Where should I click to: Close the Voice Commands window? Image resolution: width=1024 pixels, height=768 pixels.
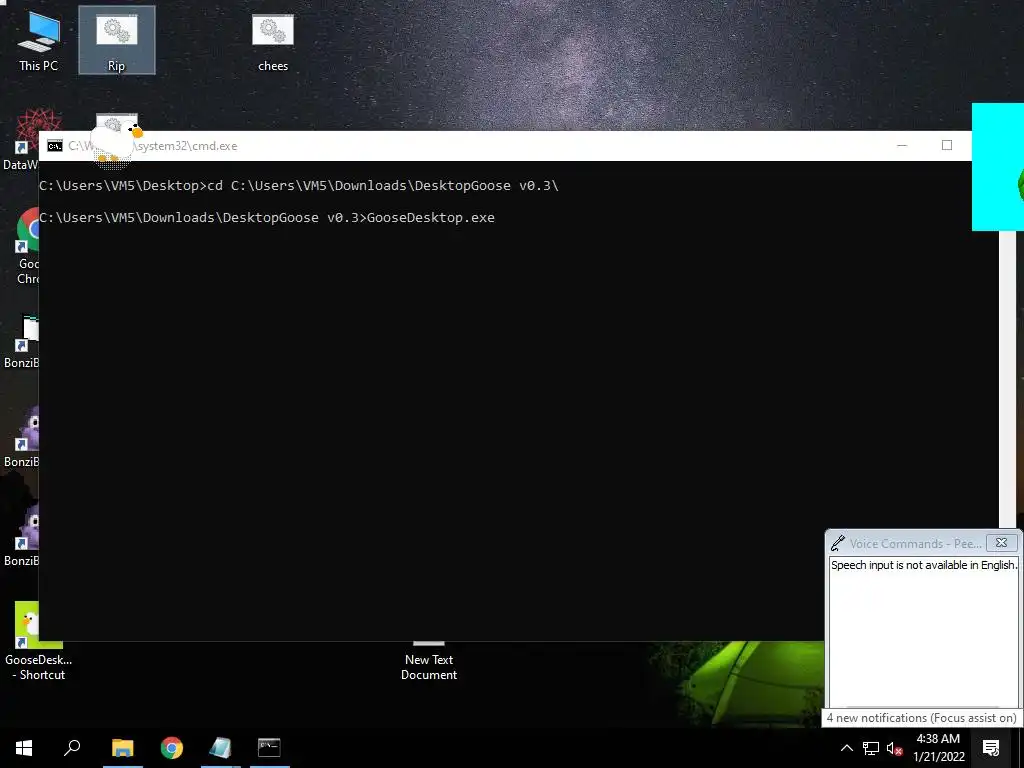tap(1001, 543)
